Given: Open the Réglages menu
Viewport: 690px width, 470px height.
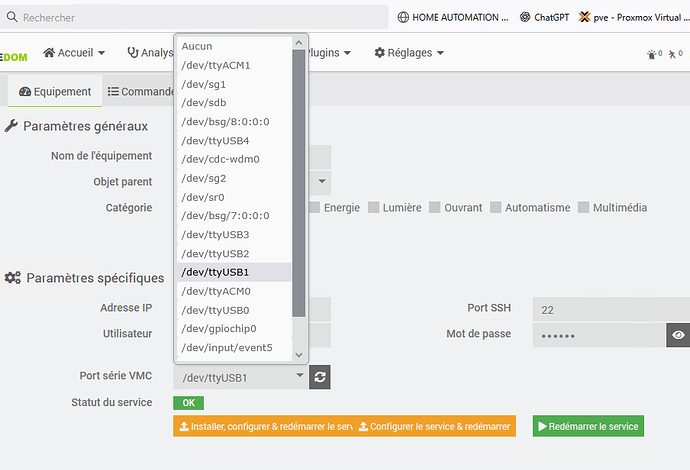Looking at the screenshot, I should pyautogui.click(x=409, y=53).
